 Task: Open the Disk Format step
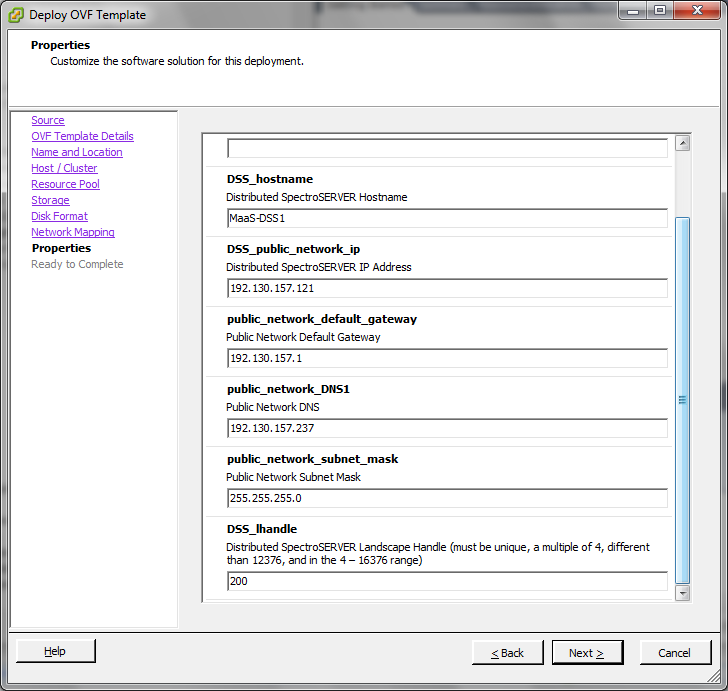[59, 216]
